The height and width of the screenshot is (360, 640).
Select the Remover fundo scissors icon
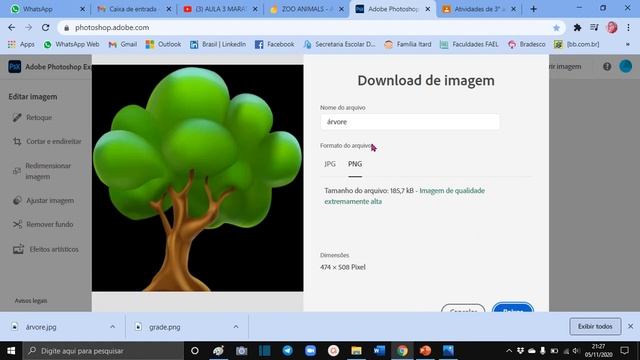pyautogui.click(x=17, y=224)
